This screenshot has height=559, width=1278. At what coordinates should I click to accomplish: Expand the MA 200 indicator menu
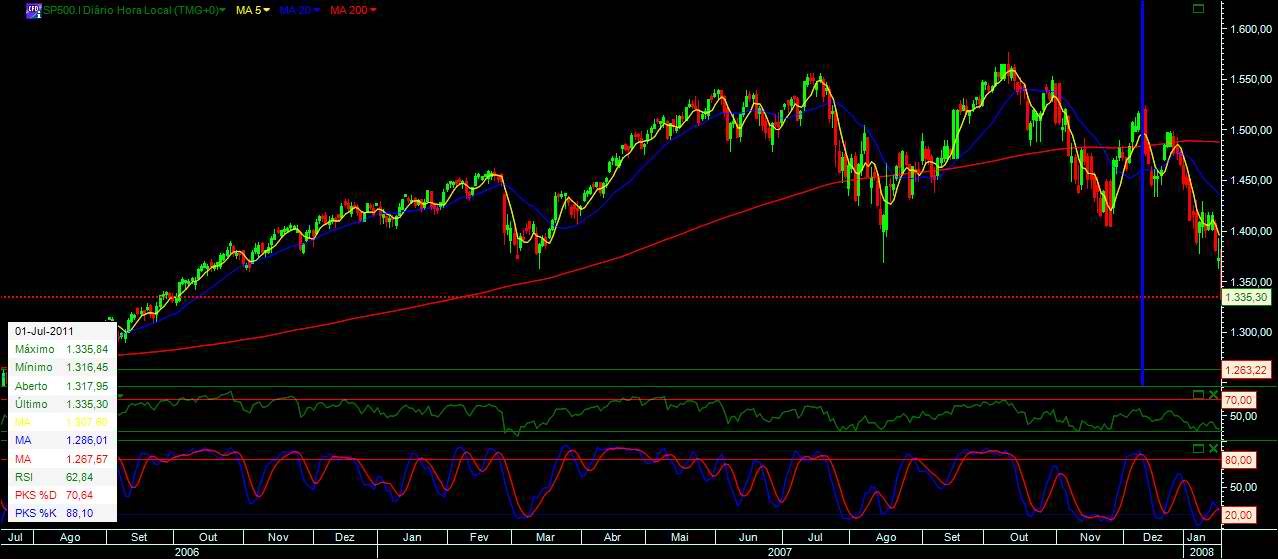[373, 10]
